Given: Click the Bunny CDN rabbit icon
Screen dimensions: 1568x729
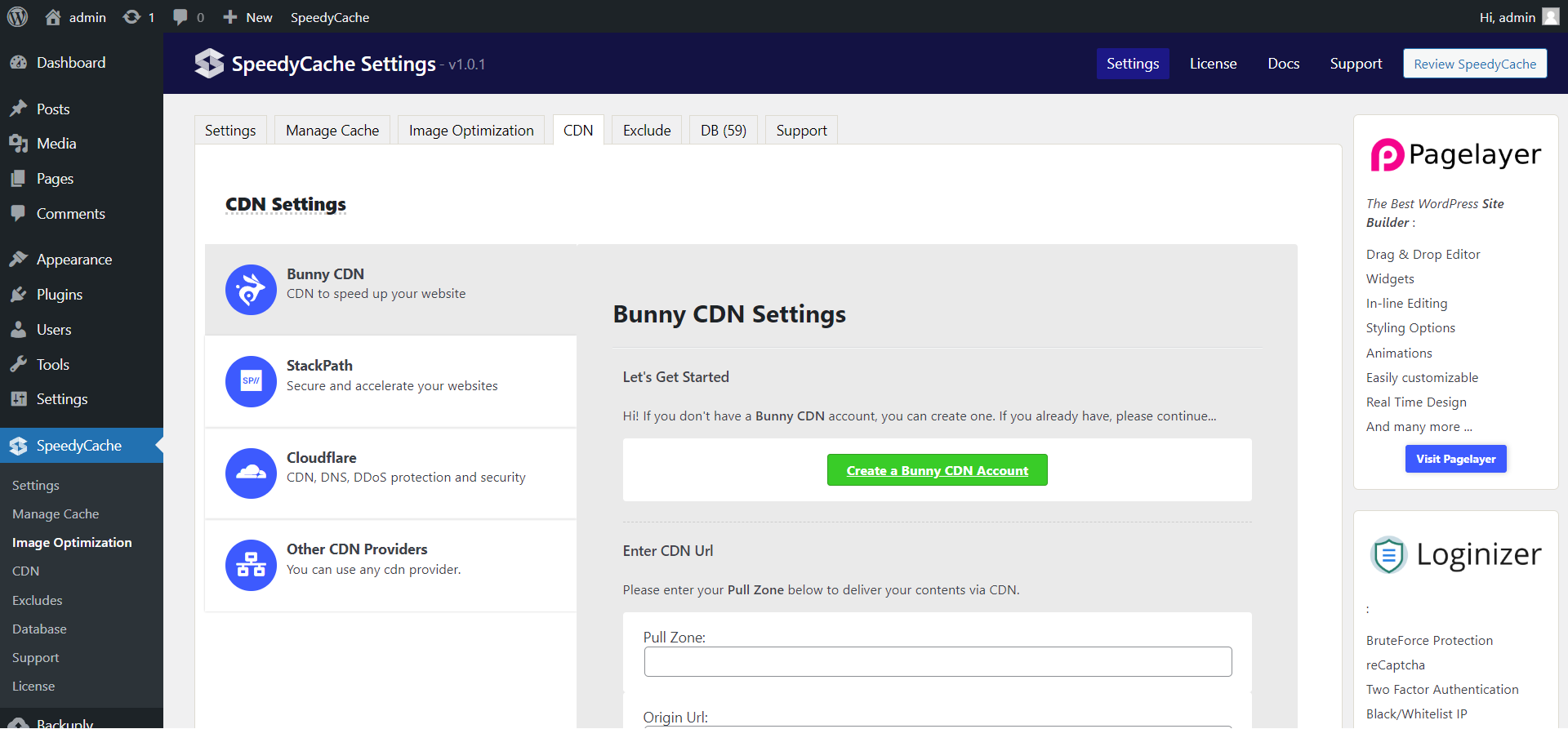Looking at the screenshot, I should pos(251,290).
